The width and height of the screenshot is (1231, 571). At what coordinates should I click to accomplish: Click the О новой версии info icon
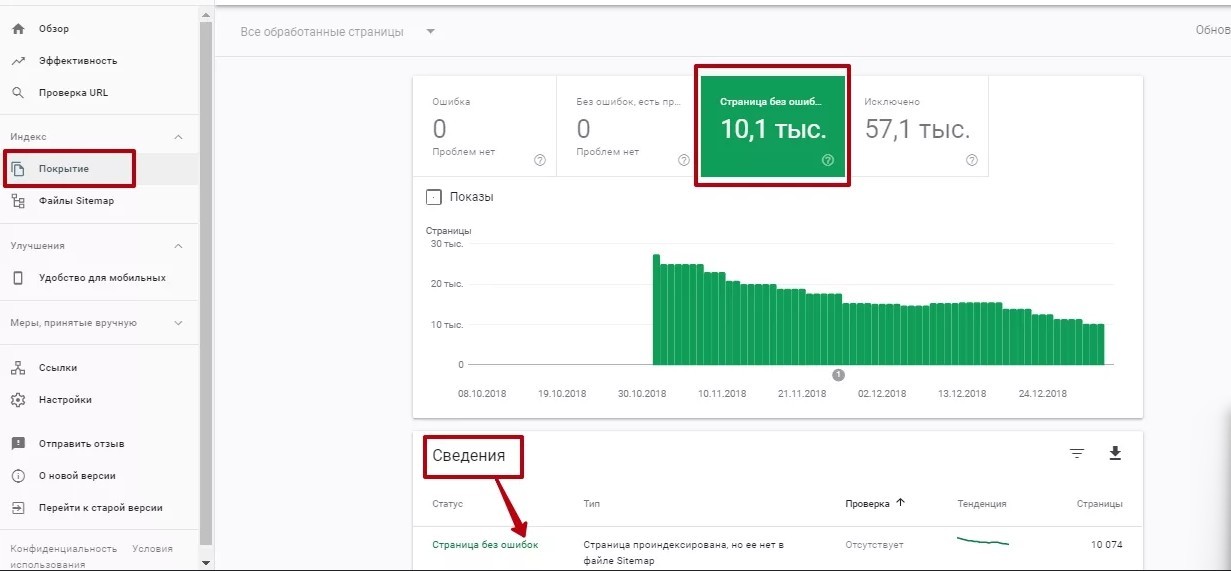coord(17,476)
